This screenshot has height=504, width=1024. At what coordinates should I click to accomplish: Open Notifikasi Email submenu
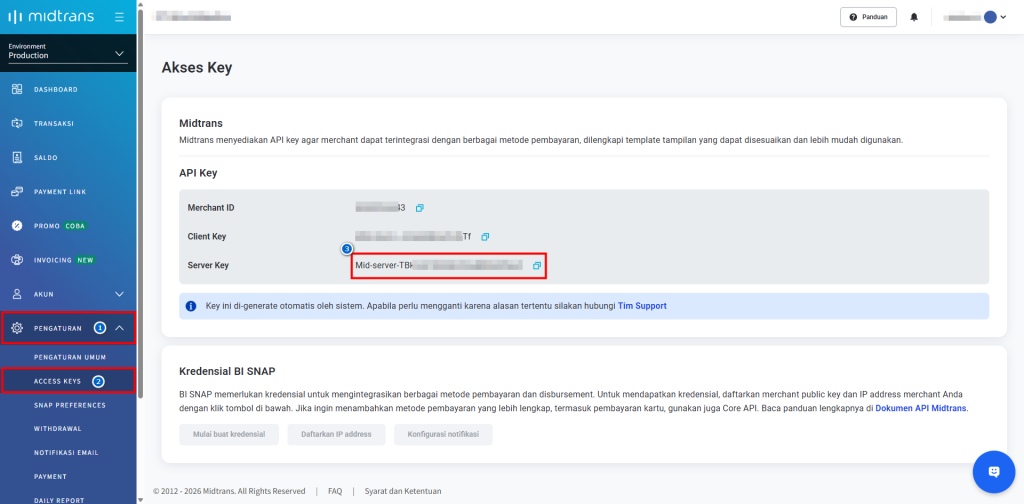pyautogui.click(x=67, y=452)
